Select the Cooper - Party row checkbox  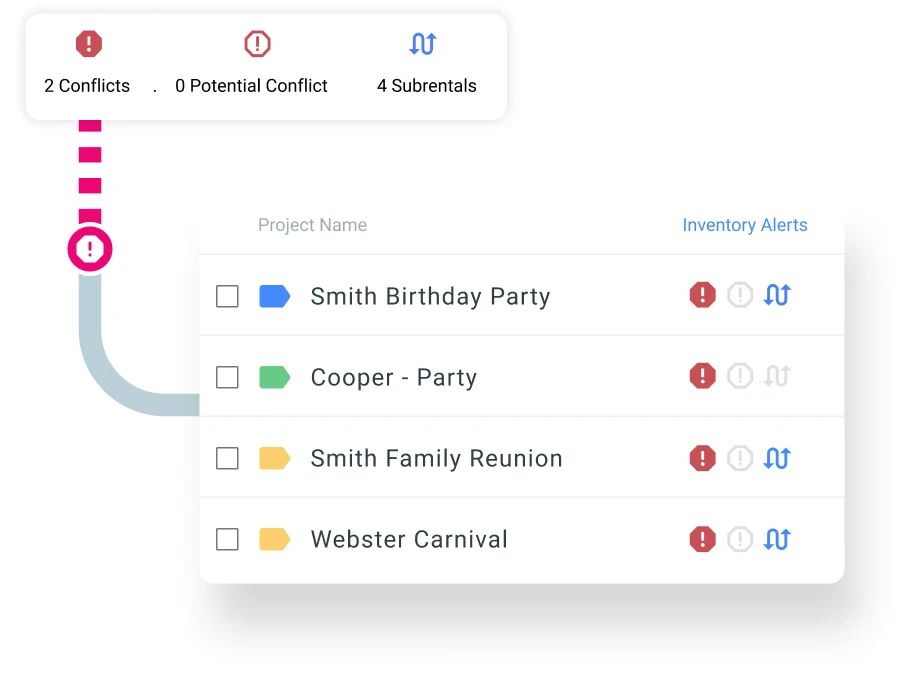coord(228,377)
